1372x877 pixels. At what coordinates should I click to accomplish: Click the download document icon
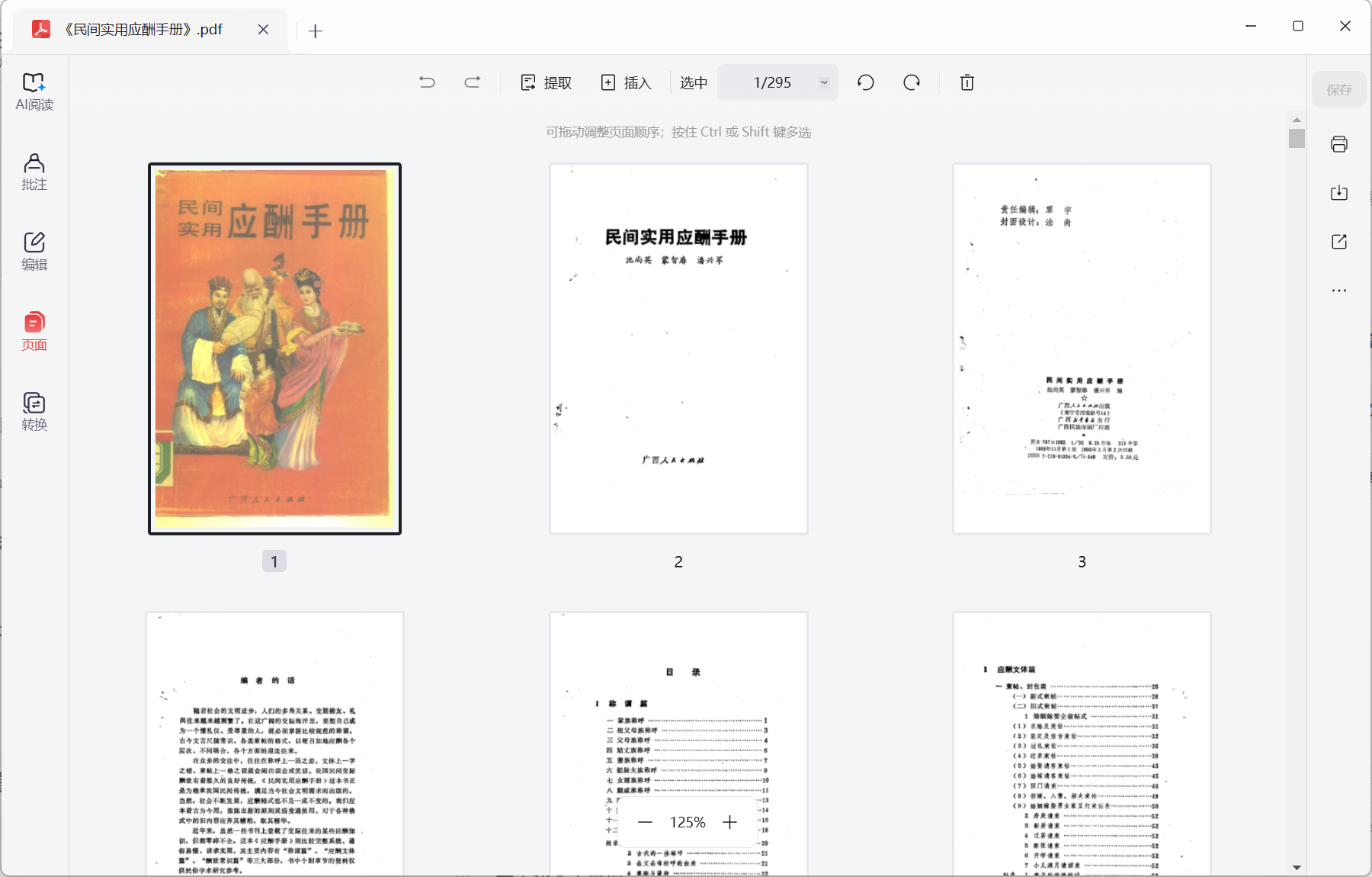tap(1339, 193)
